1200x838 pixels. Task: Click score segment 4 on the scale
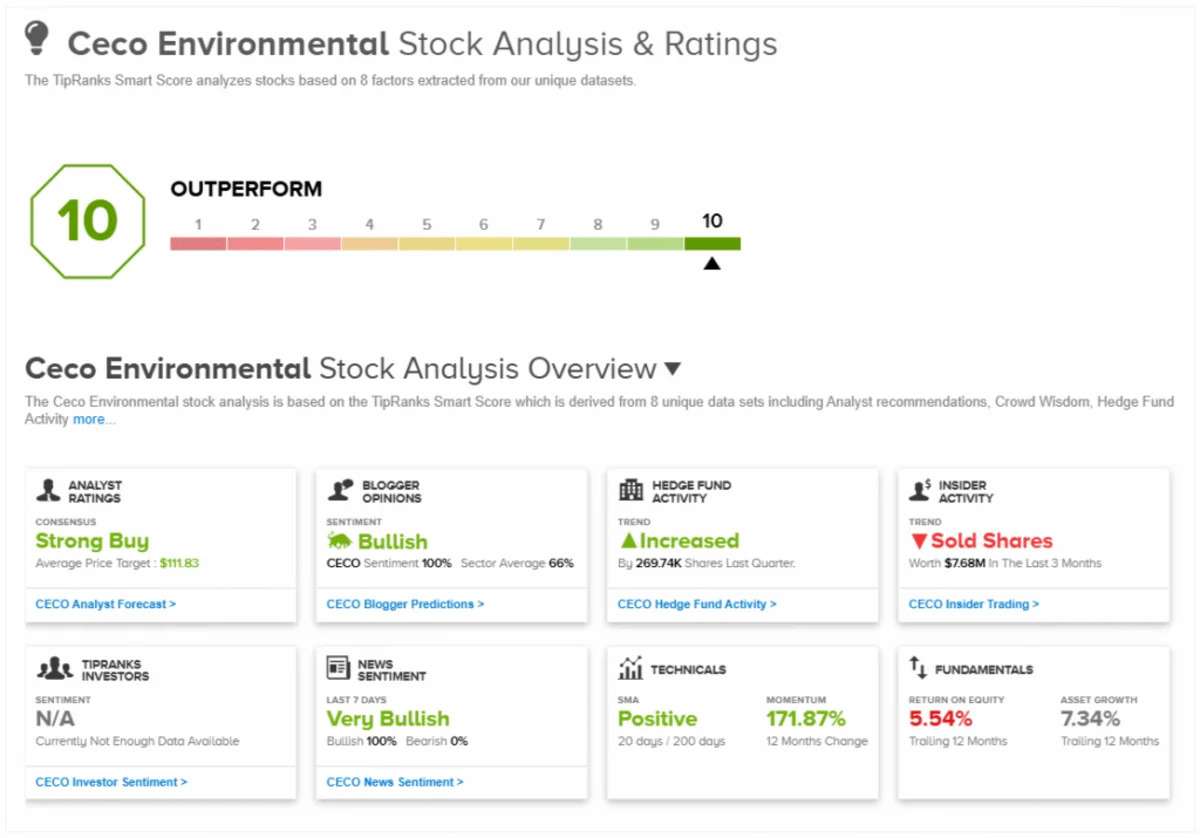coord(369,243)
